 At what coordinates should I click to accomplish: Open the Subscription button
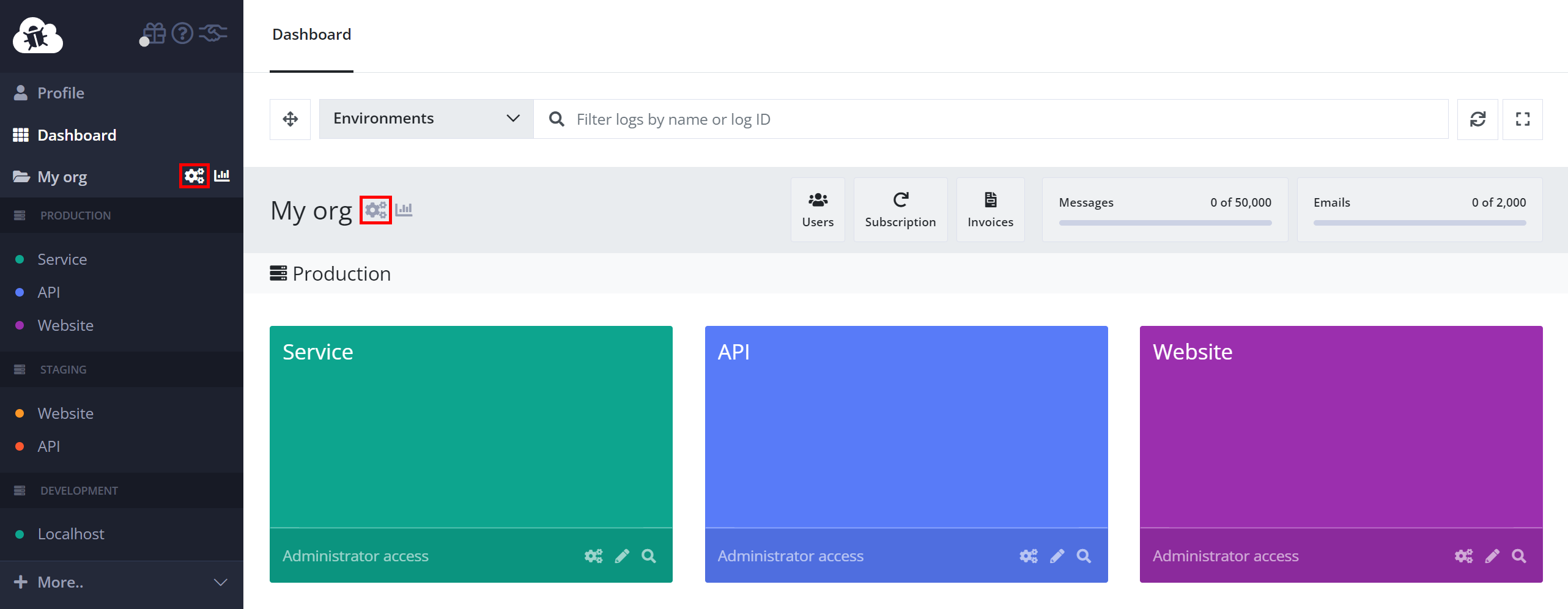coord(900,210)
